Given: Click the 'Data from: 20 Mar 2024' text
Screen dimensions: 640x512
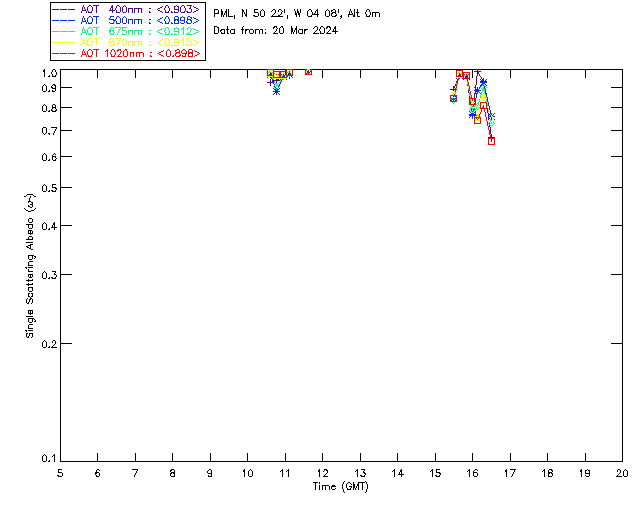Looking at the screenshot, I should pyautogui.click(x=276, y=31).
